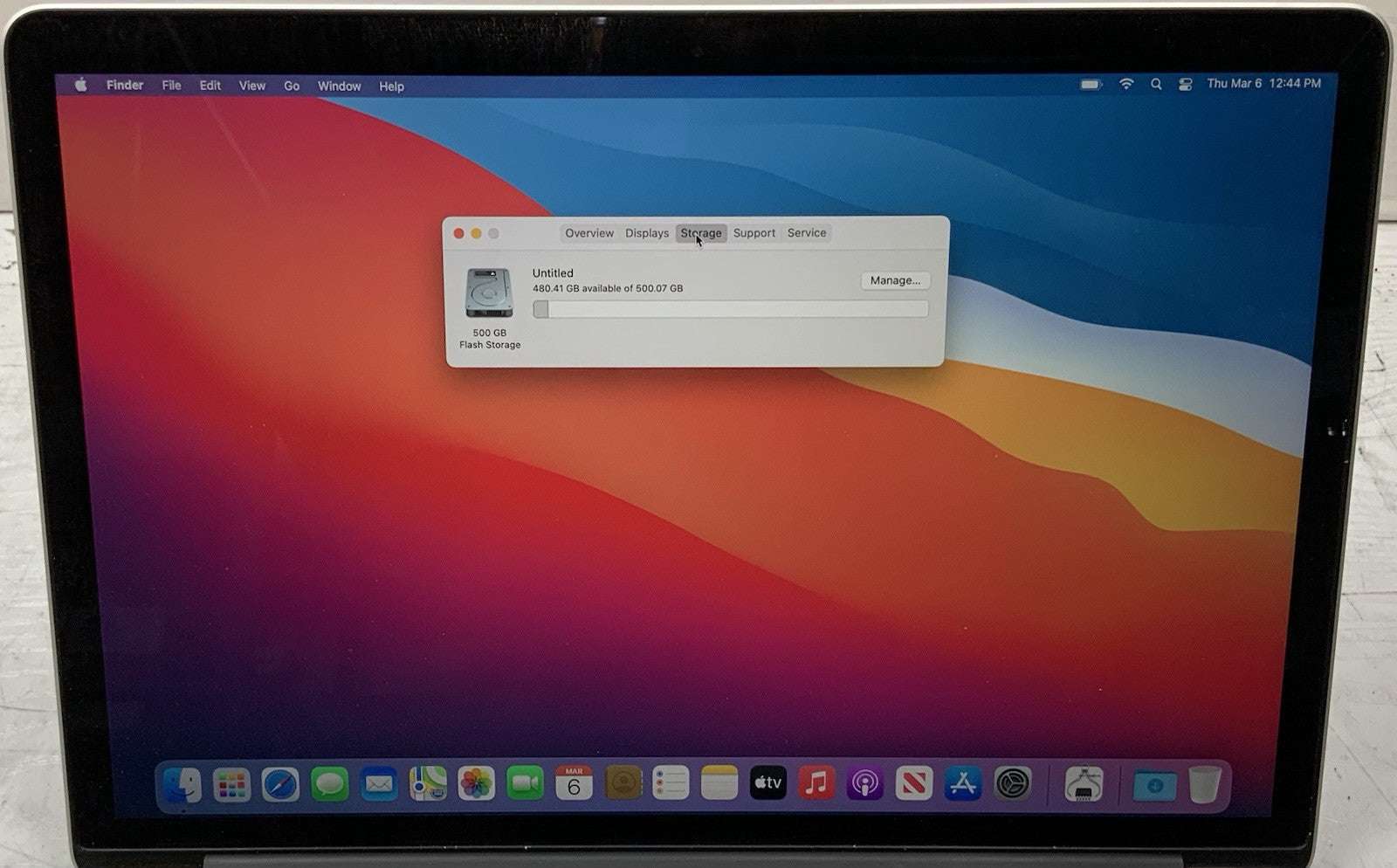
Task: Click '480.41 GB available of 500.07 GB' text
Action: pyautogui.click(x=608, y=288)
